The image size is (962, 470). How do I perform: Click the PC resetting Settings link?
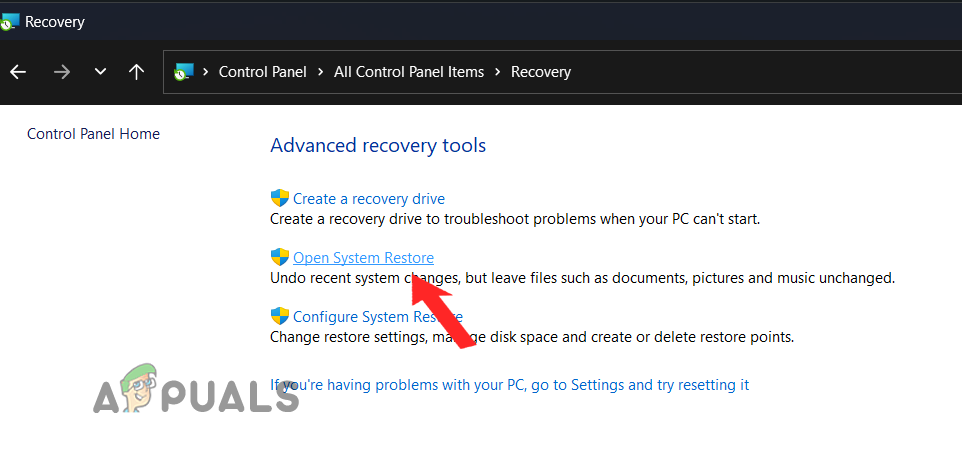510,385
